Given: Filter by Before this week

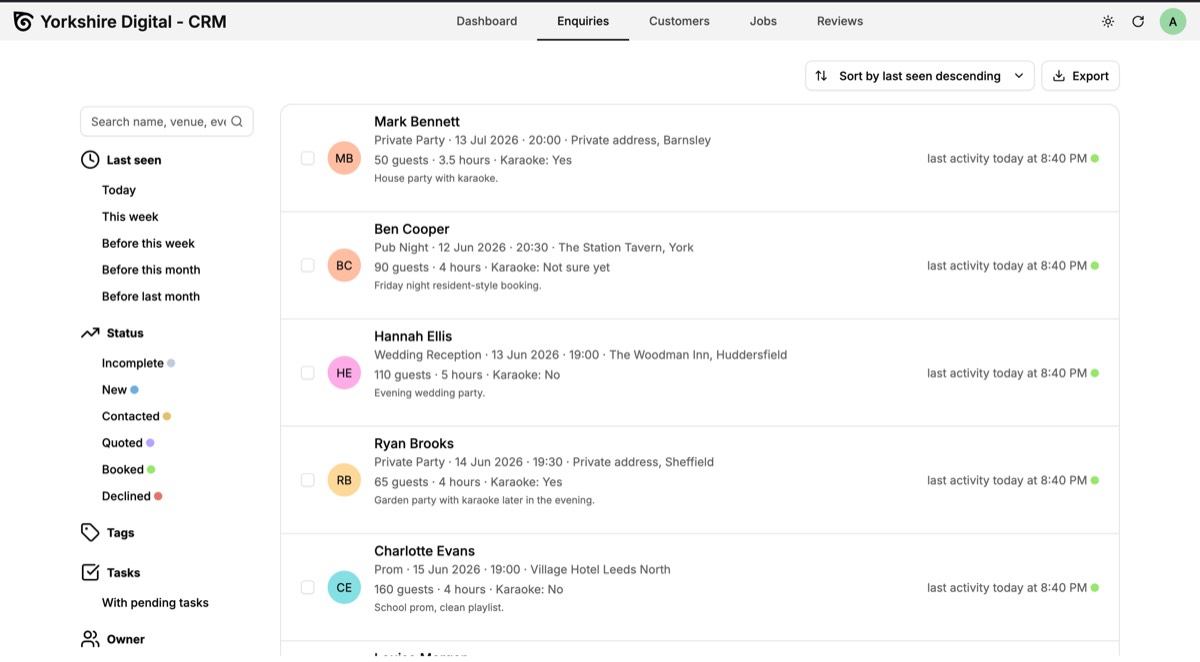Looking at the screenshot, I should 148,243.
